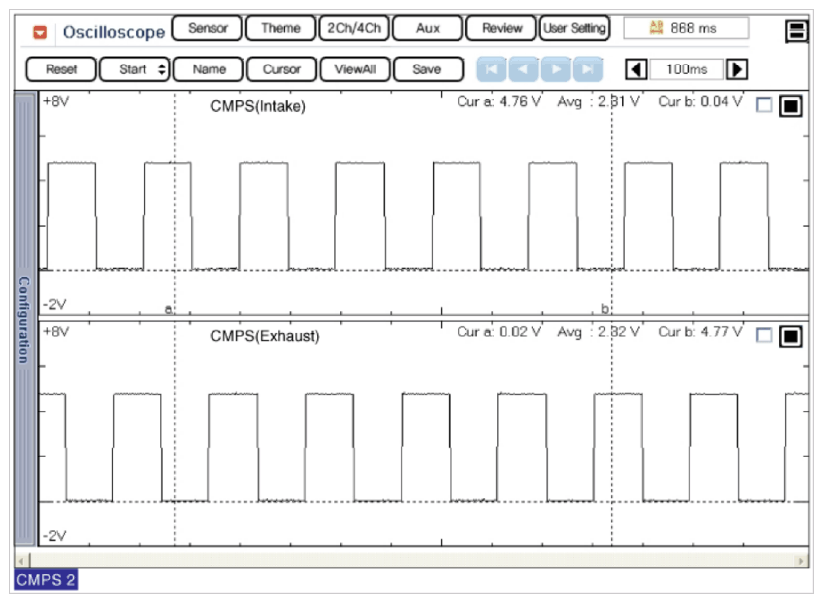The width and height of the screenshot is (823, 603).
Task: Switch to 2Ch/4Ch channel mode
Action: pyautogui.click(x=354, y=28)
